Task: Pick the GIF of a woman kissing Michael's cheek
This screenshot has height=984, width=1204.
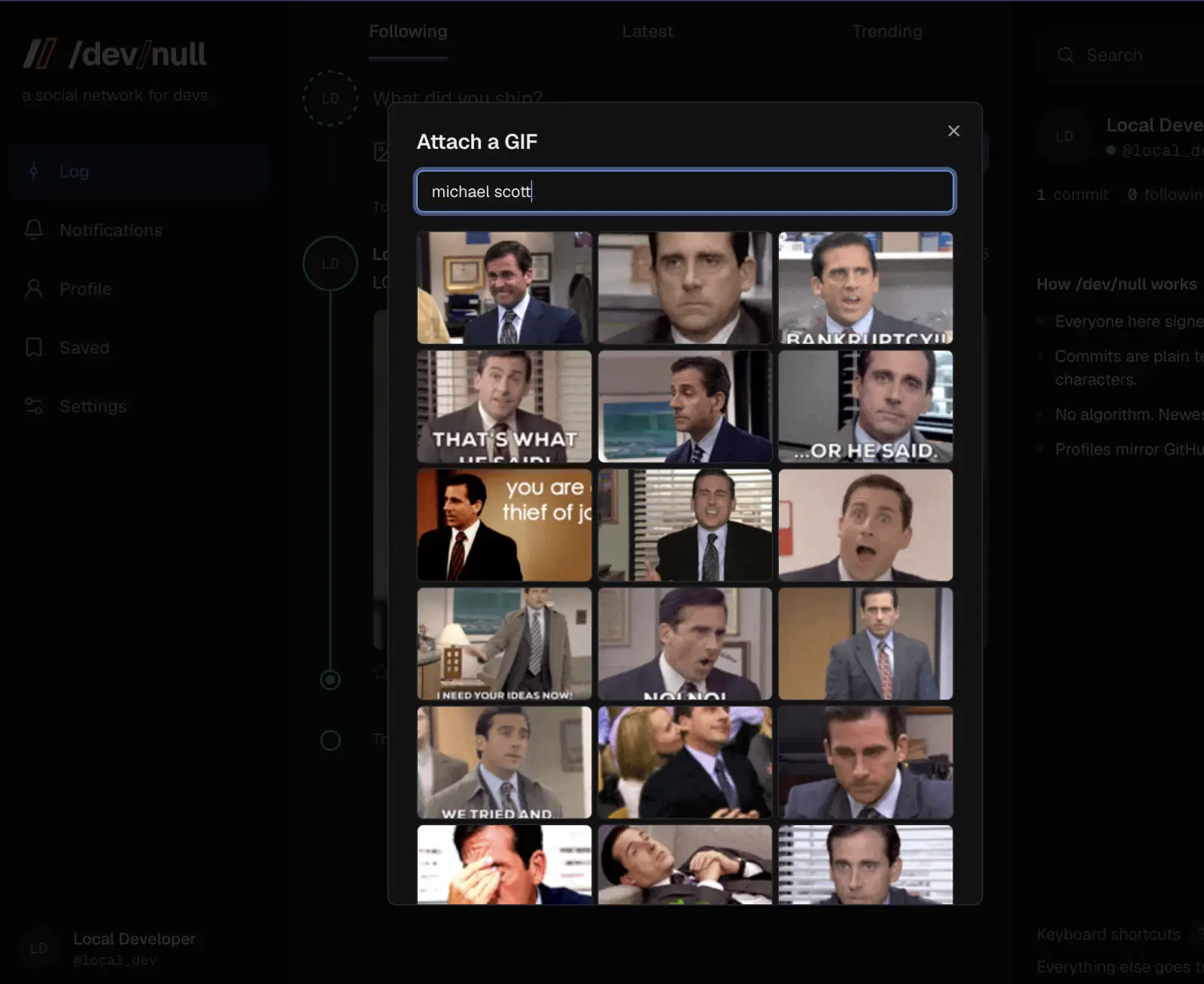Action: pos(685,762)
